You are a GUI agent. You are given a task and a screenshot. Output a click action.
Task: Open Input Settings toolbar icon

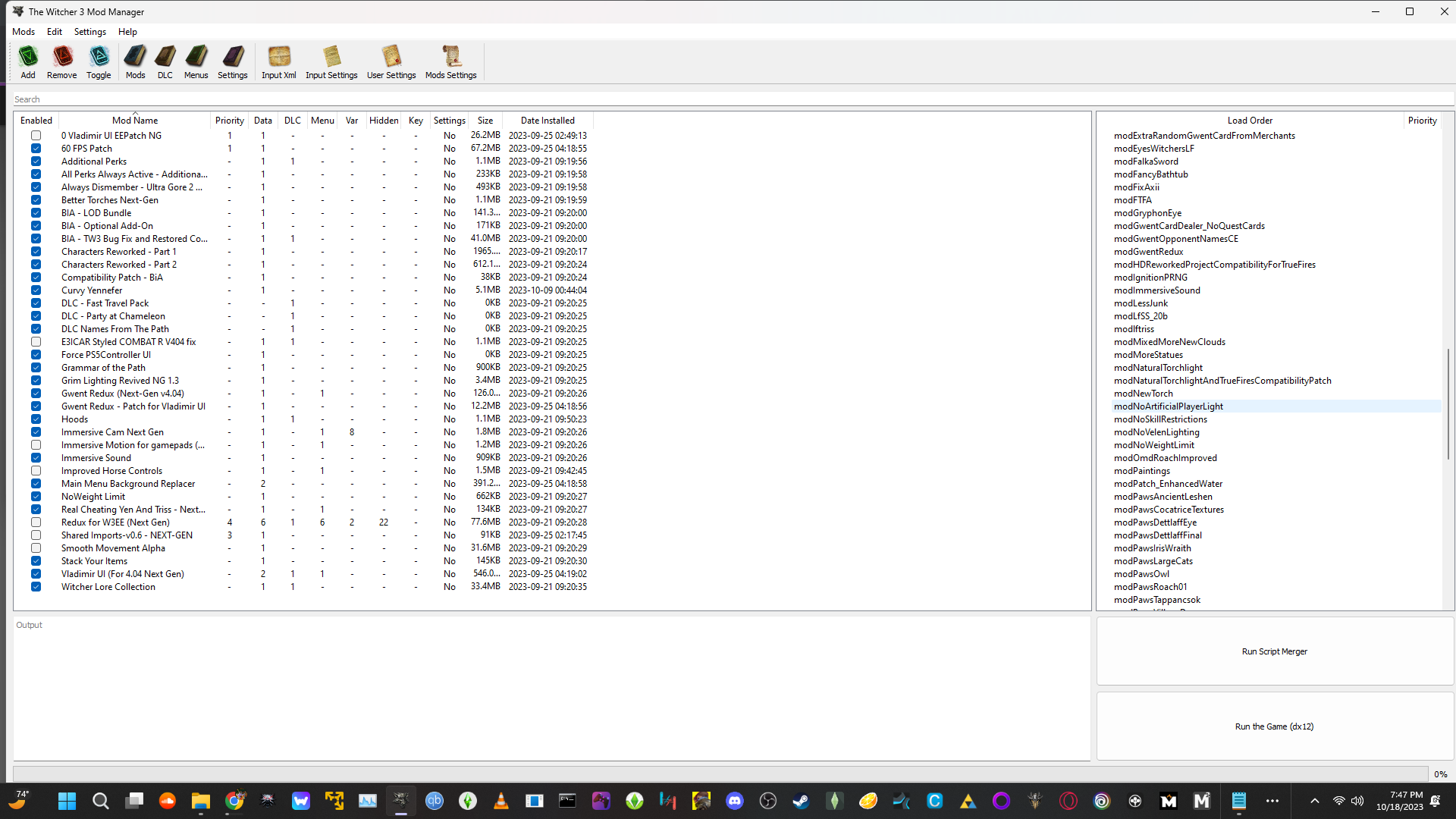[331, 62]
